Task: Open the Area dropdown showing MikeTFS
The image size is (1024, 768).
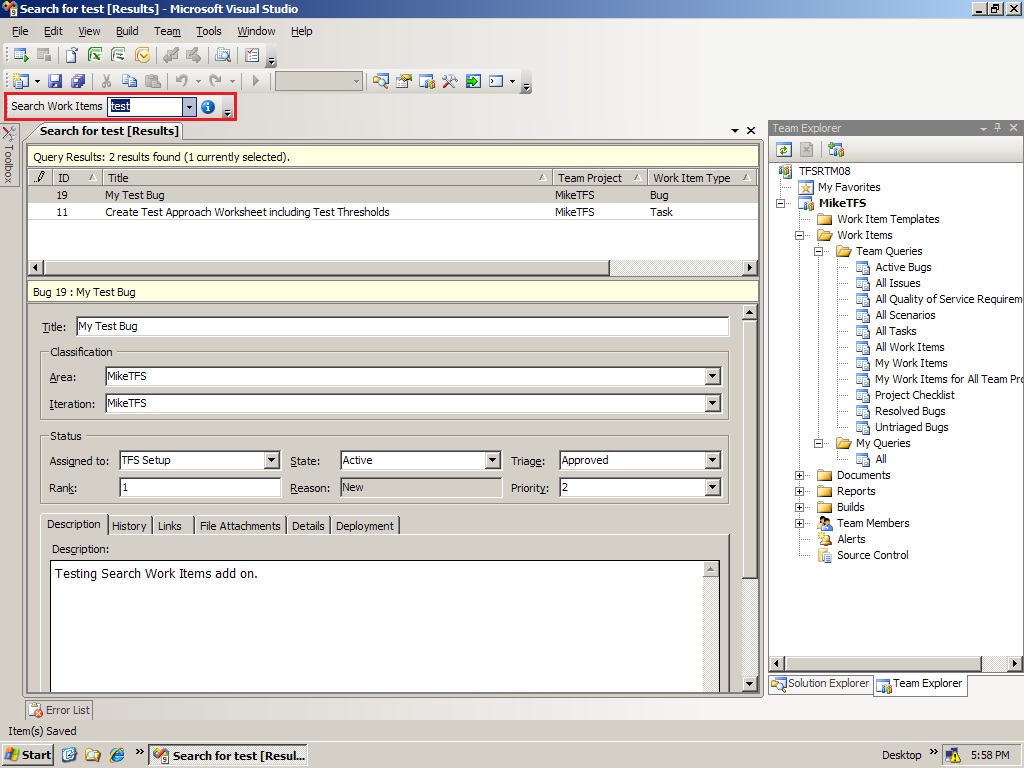Action: (x=712, y=376)
